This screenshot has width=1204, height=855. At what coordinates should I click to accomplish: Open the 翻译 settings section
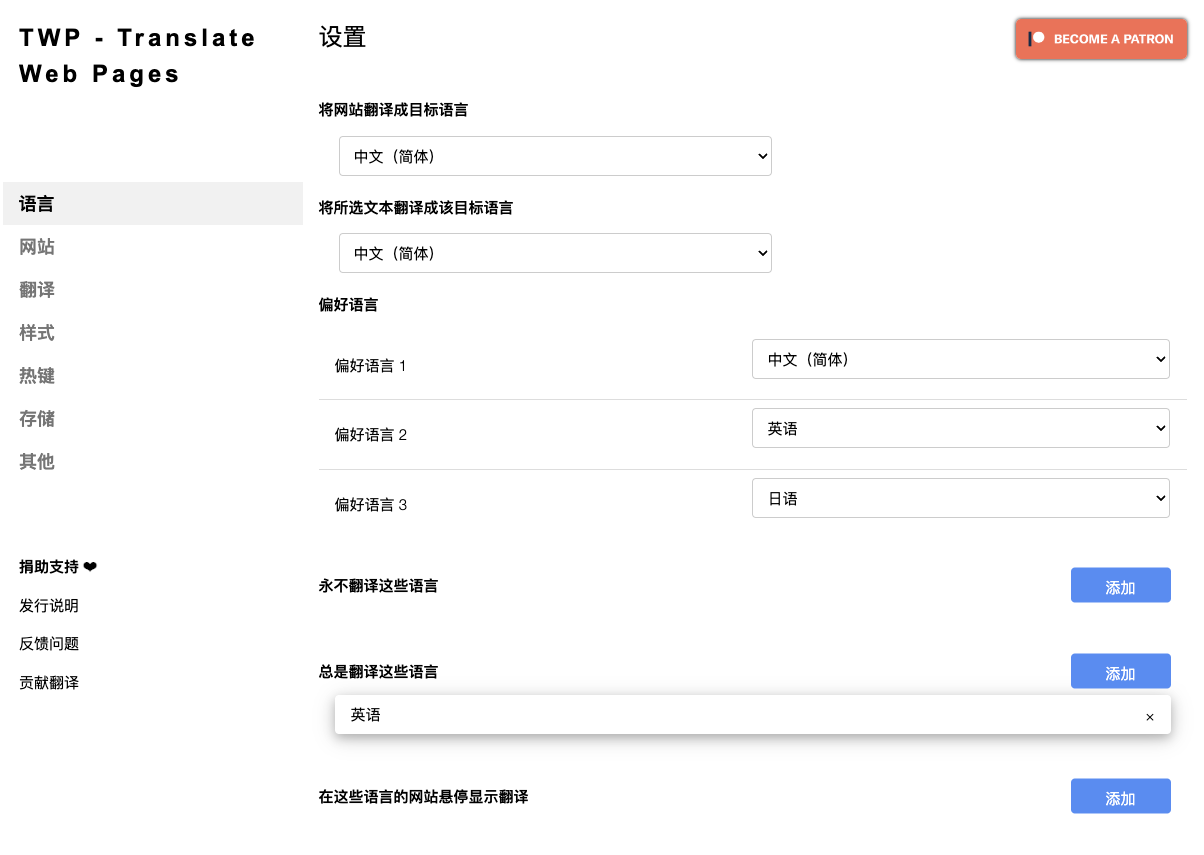tap(153, 290)
